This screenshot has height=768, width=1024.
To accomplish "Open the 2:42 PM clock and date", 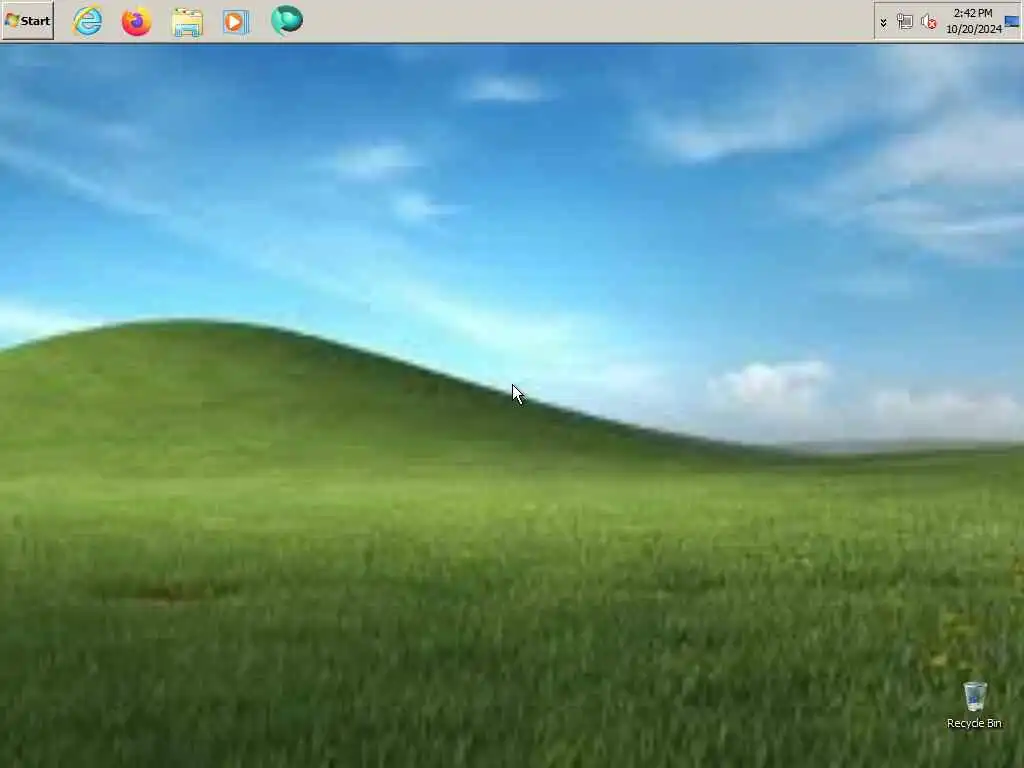I will click(973, 21).
